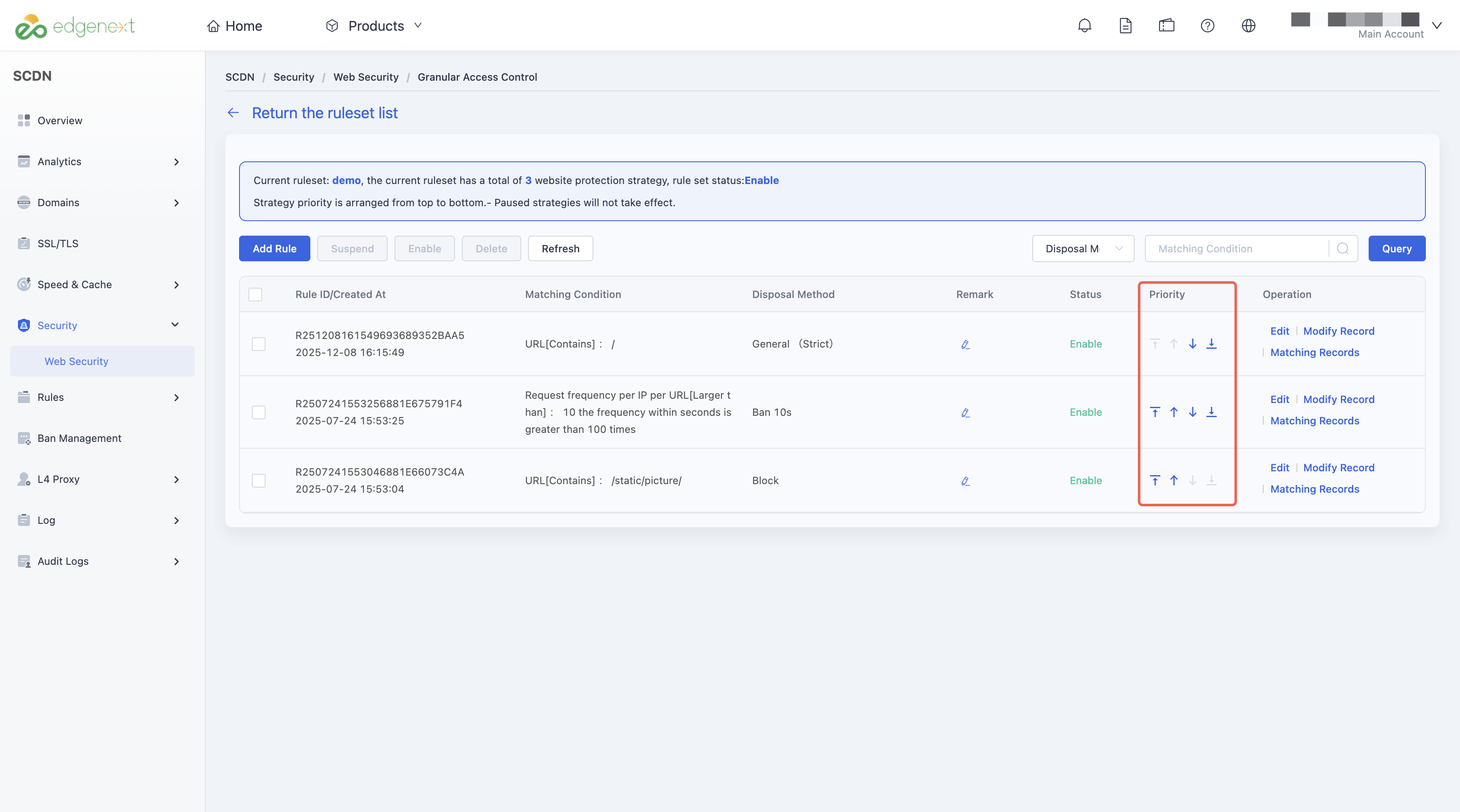Click the Enable status of the Block rule
The height and width of the screenshot is (812, 1460).
(1085, 481)
